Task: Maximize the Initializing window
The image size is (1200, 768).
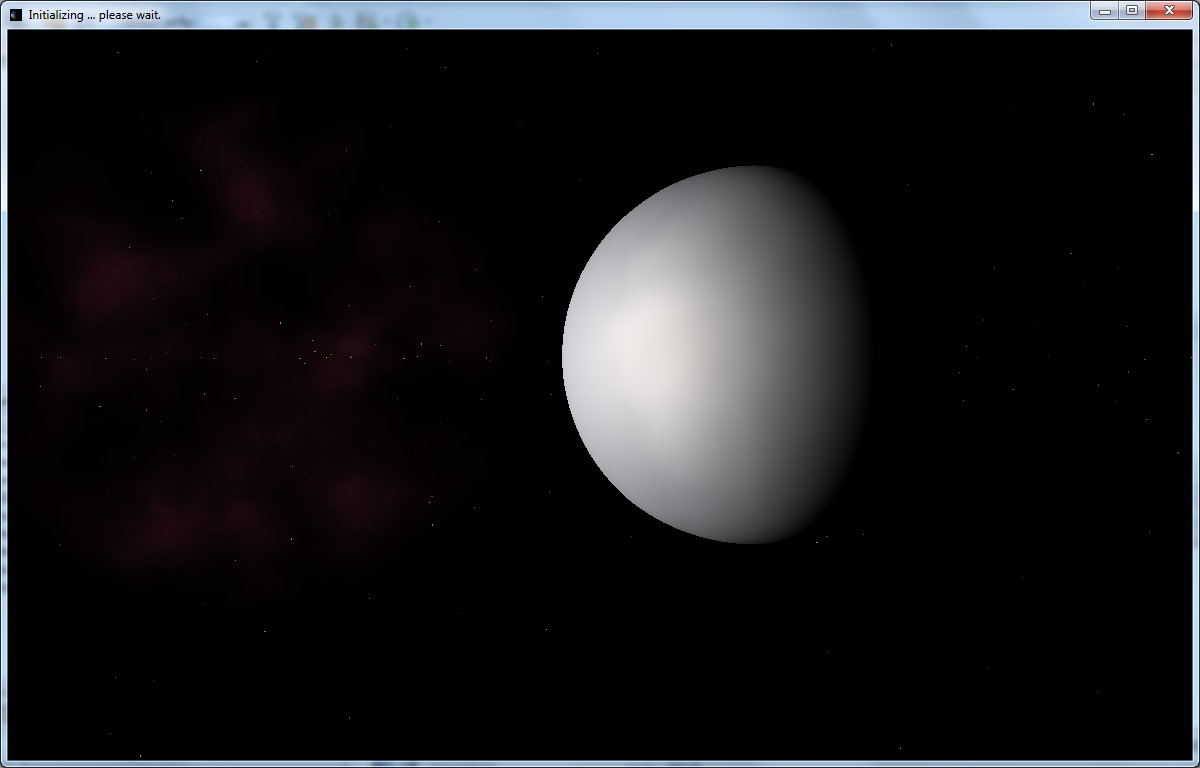Action: tap(1132, 11)
